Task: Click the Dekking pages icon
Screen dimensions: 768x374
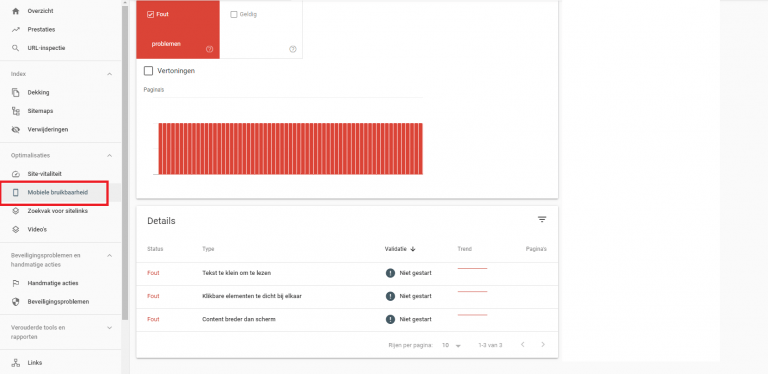Action: (x=16, y=93)
